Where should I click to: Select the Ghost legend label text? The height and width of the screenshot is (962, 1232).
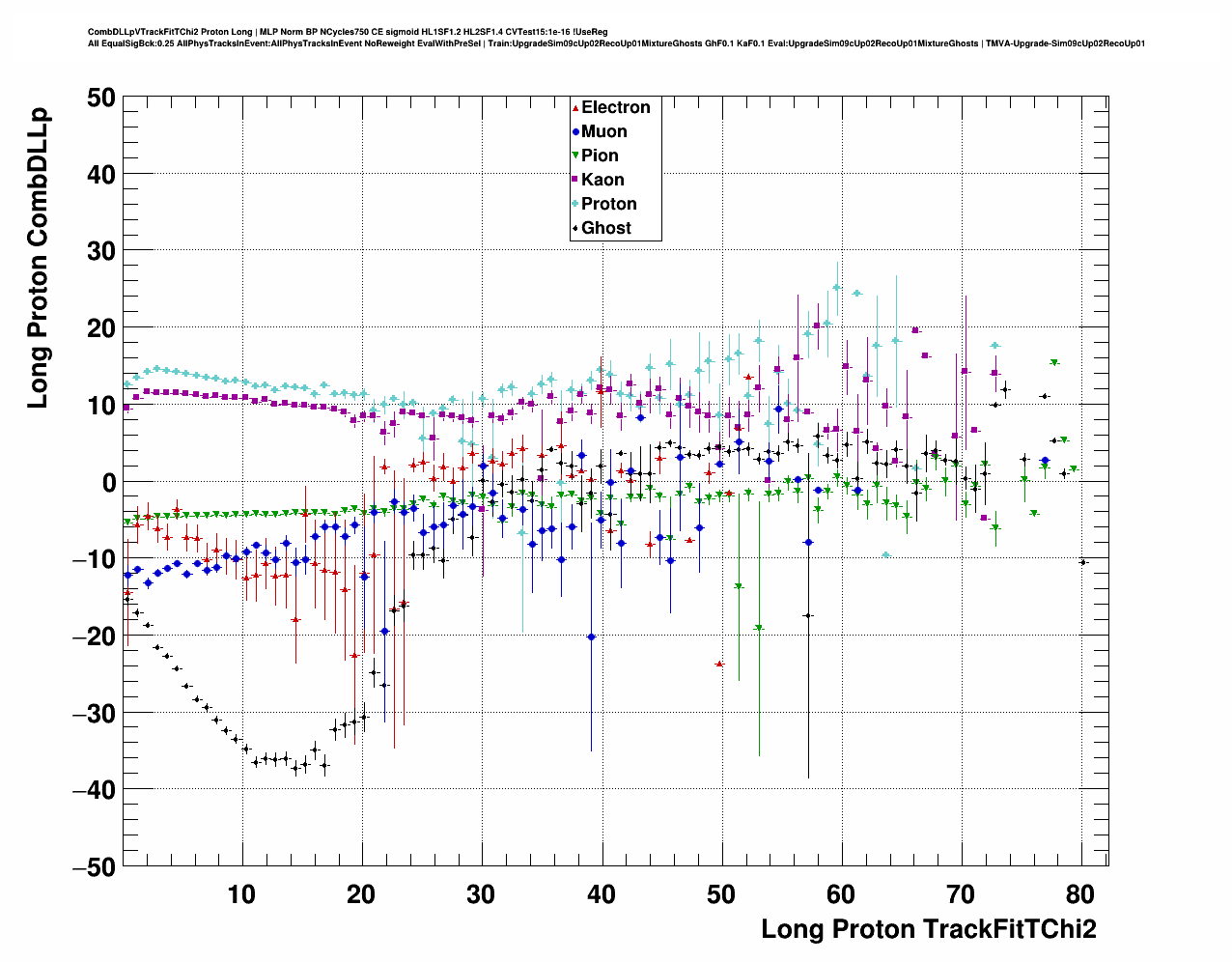point(606,229)
